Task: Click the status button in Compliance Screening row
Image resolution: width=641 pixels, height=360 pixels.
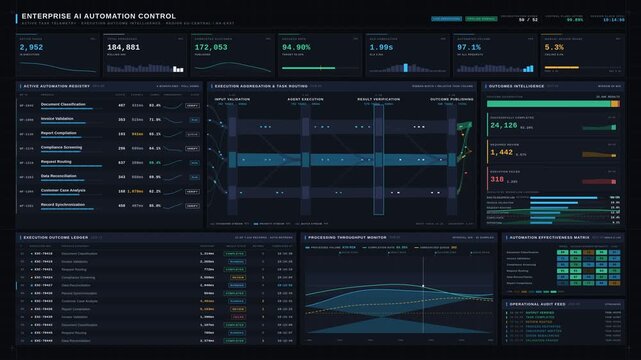Action: [192, 148]
